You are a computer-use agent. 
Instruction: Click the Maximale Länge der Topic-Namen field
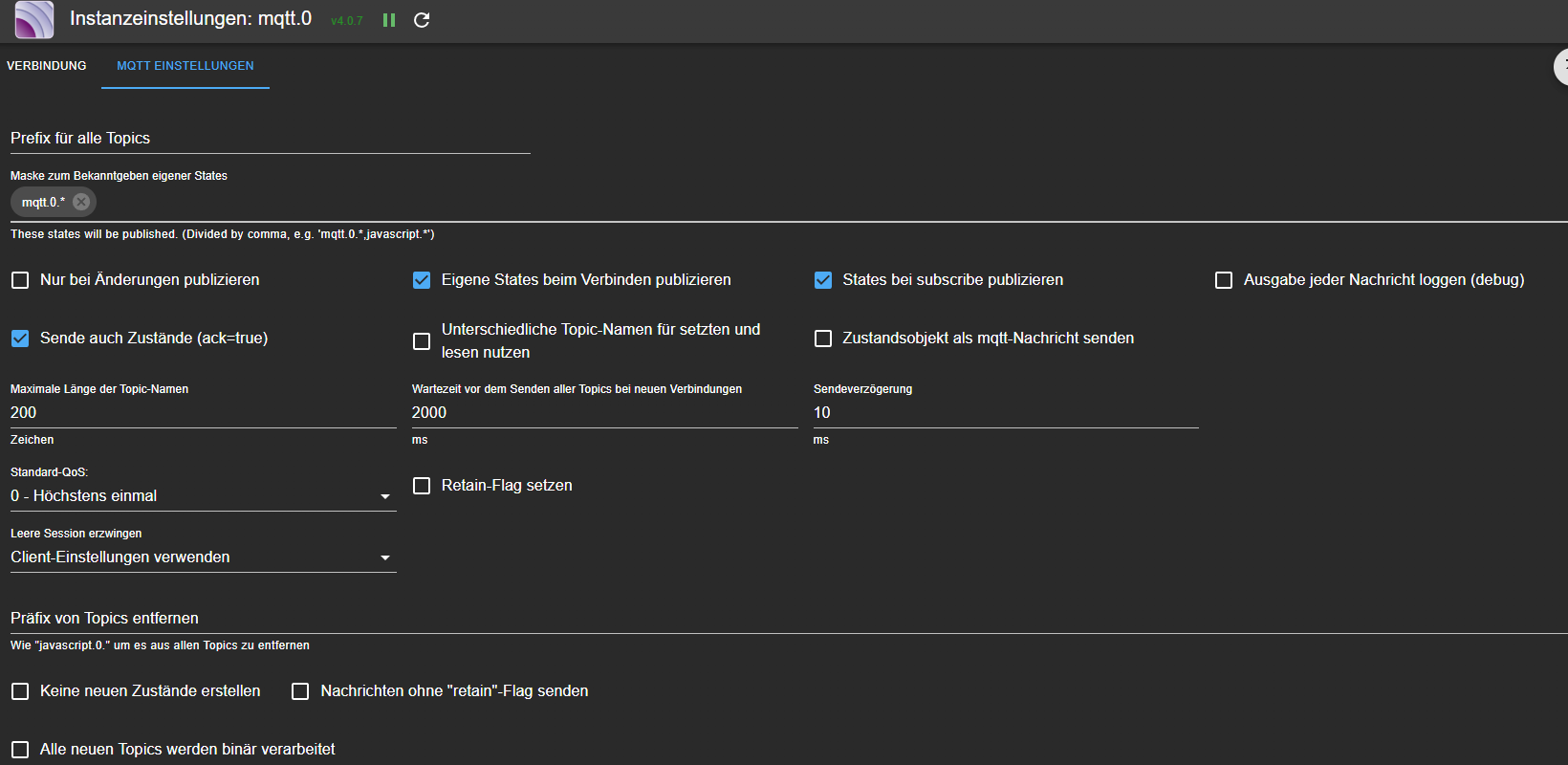tap(204, 413)
